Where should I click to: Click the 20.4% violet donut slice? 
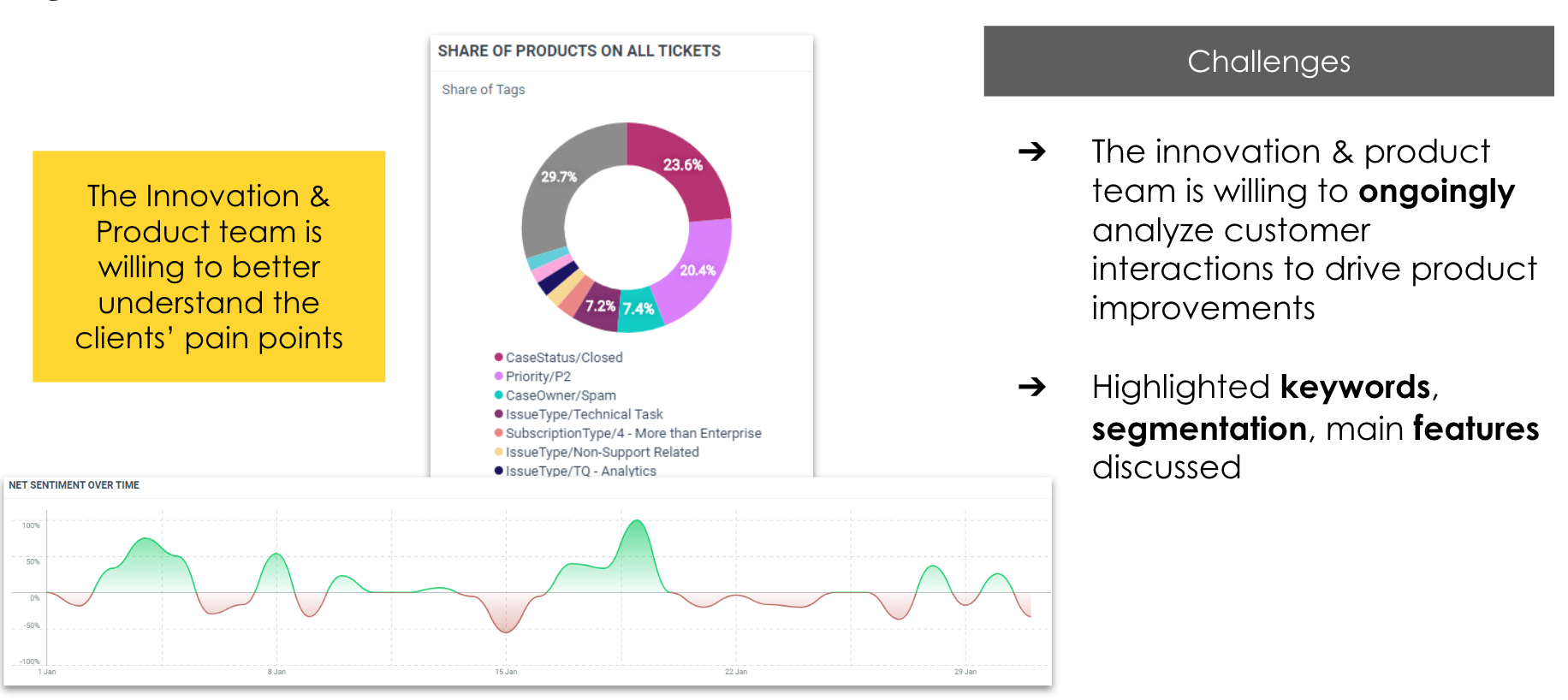[x=698, y=270]
